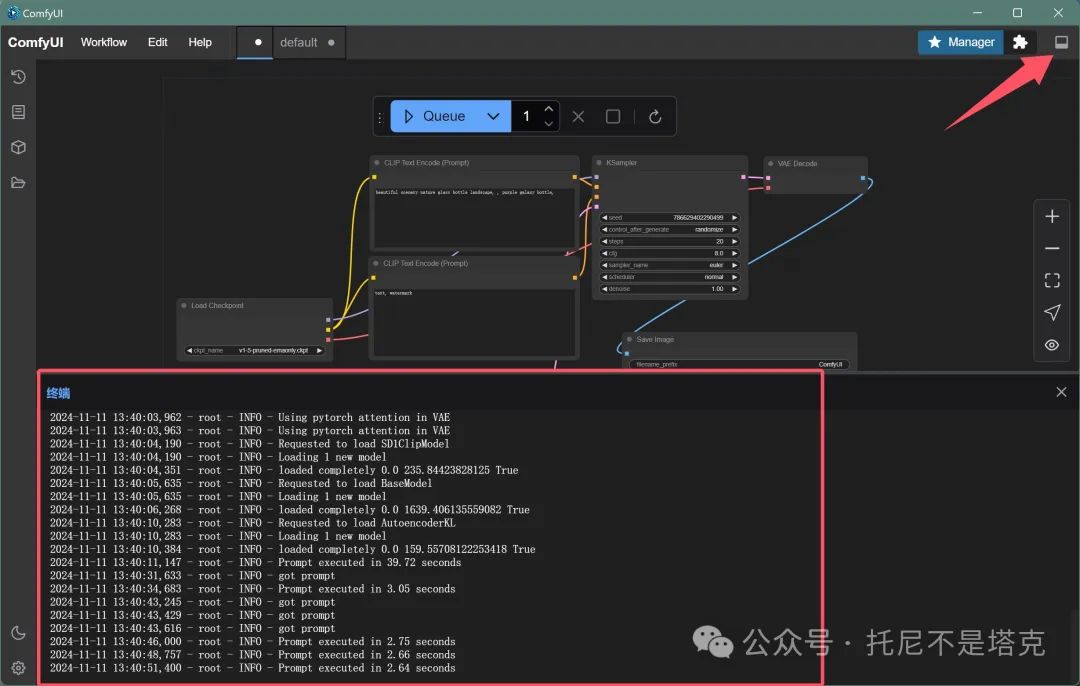Collapse the watermark CLIP Text Encode node
1080x686 pixels.
tap(376, 263)
